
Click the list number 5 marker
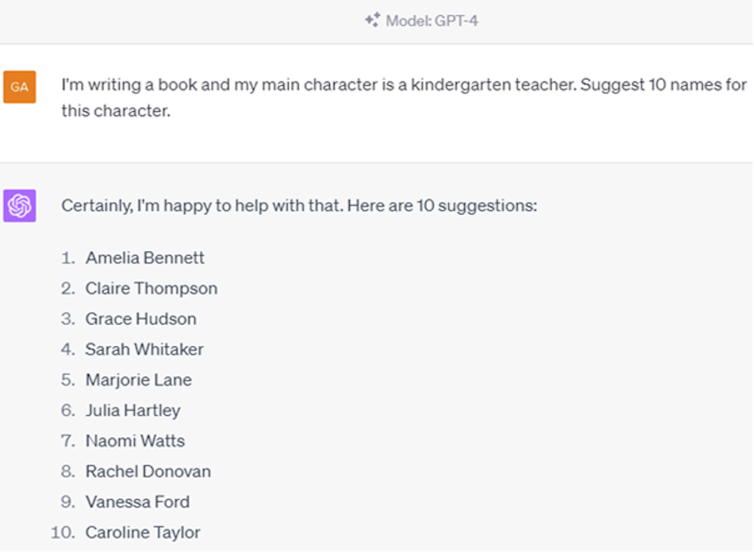pos(67,380)
